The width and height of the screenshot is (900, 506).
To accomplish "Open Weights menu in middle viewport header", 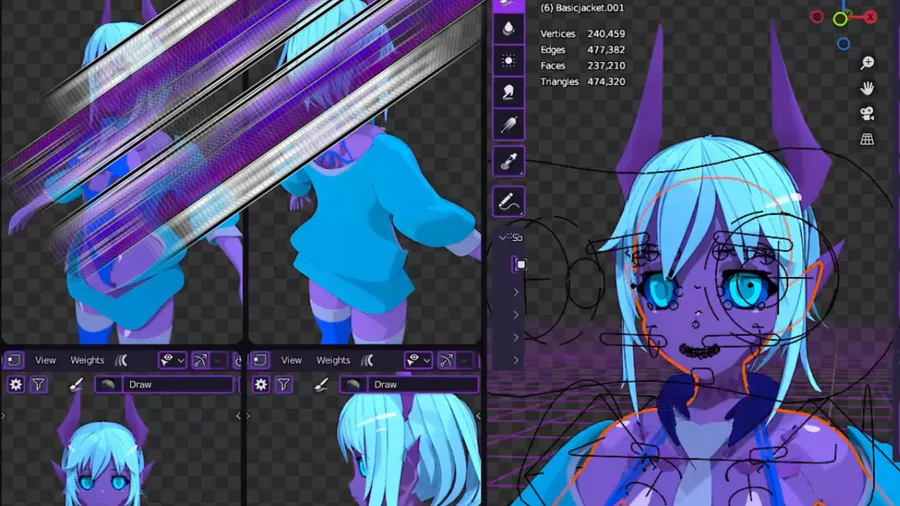I will click(x=333, y=360).
